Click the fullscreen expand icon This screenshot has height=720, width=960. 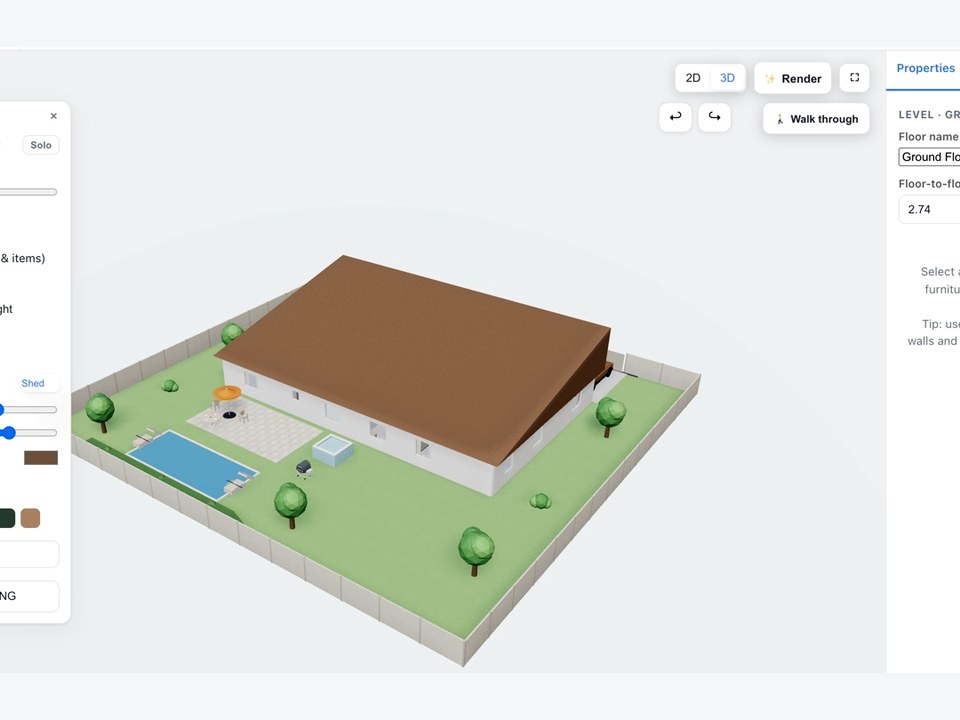854,78
